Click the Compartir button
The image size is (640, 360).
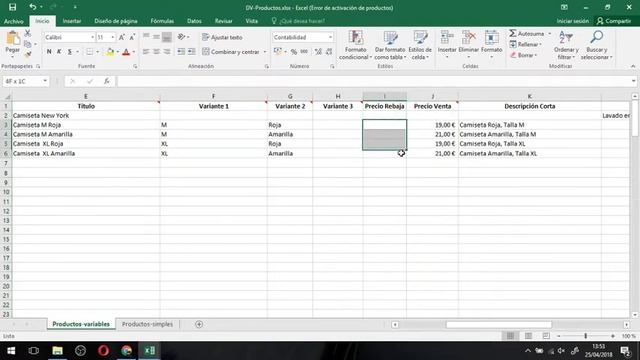(614, 21)
